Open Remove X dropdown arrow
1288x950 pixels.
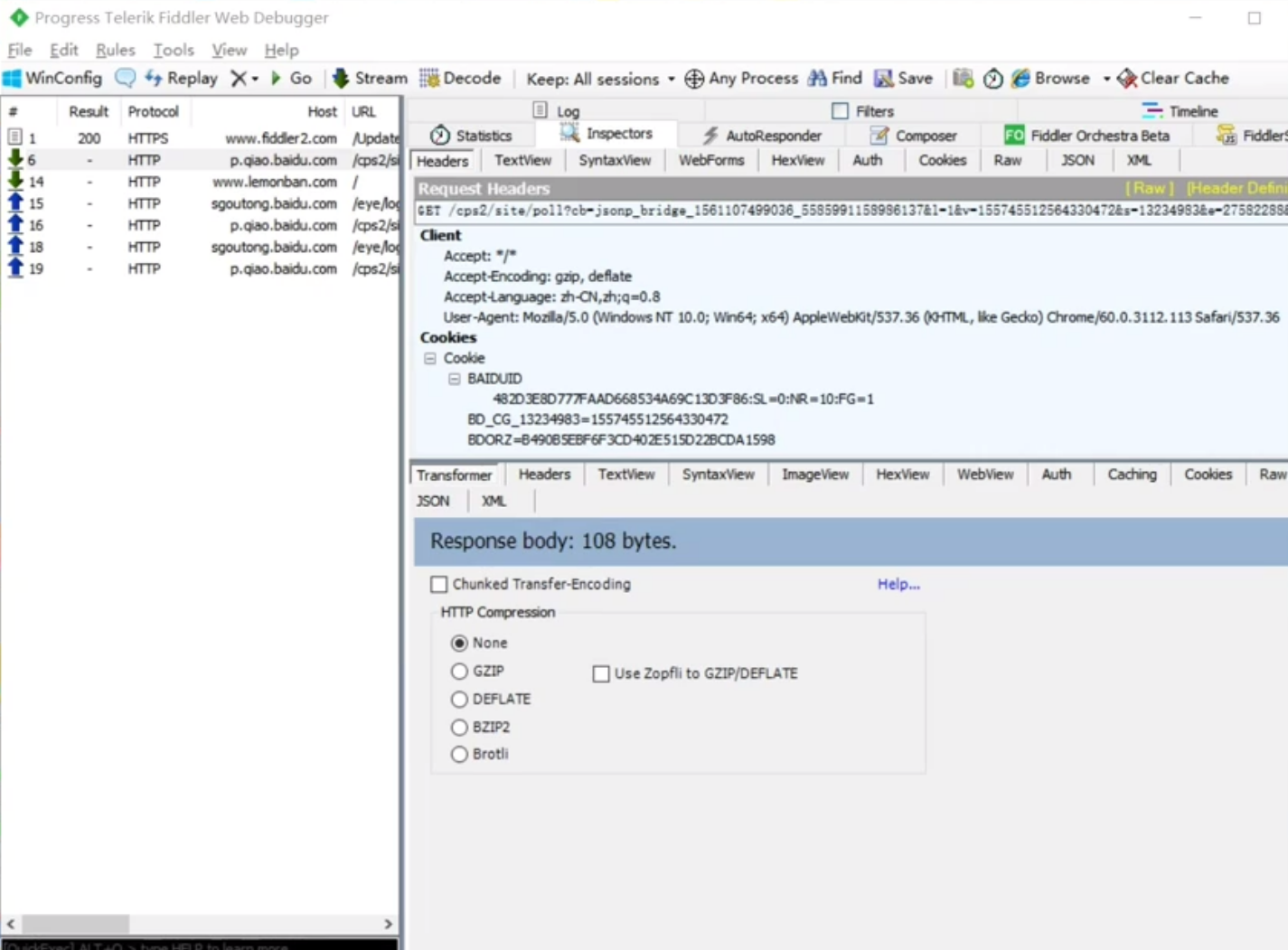[255, 79]
